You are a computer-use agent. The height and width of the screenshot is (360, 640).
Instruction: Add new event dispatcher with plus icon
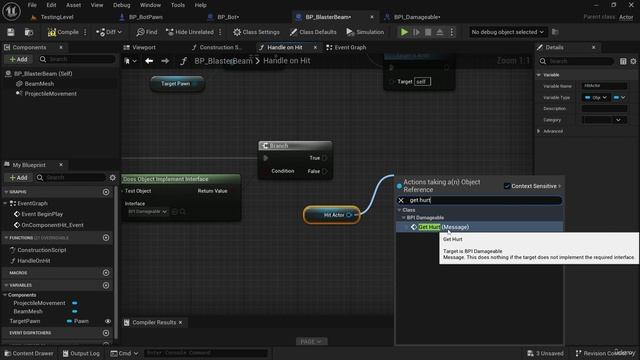(x=106, y=333)
